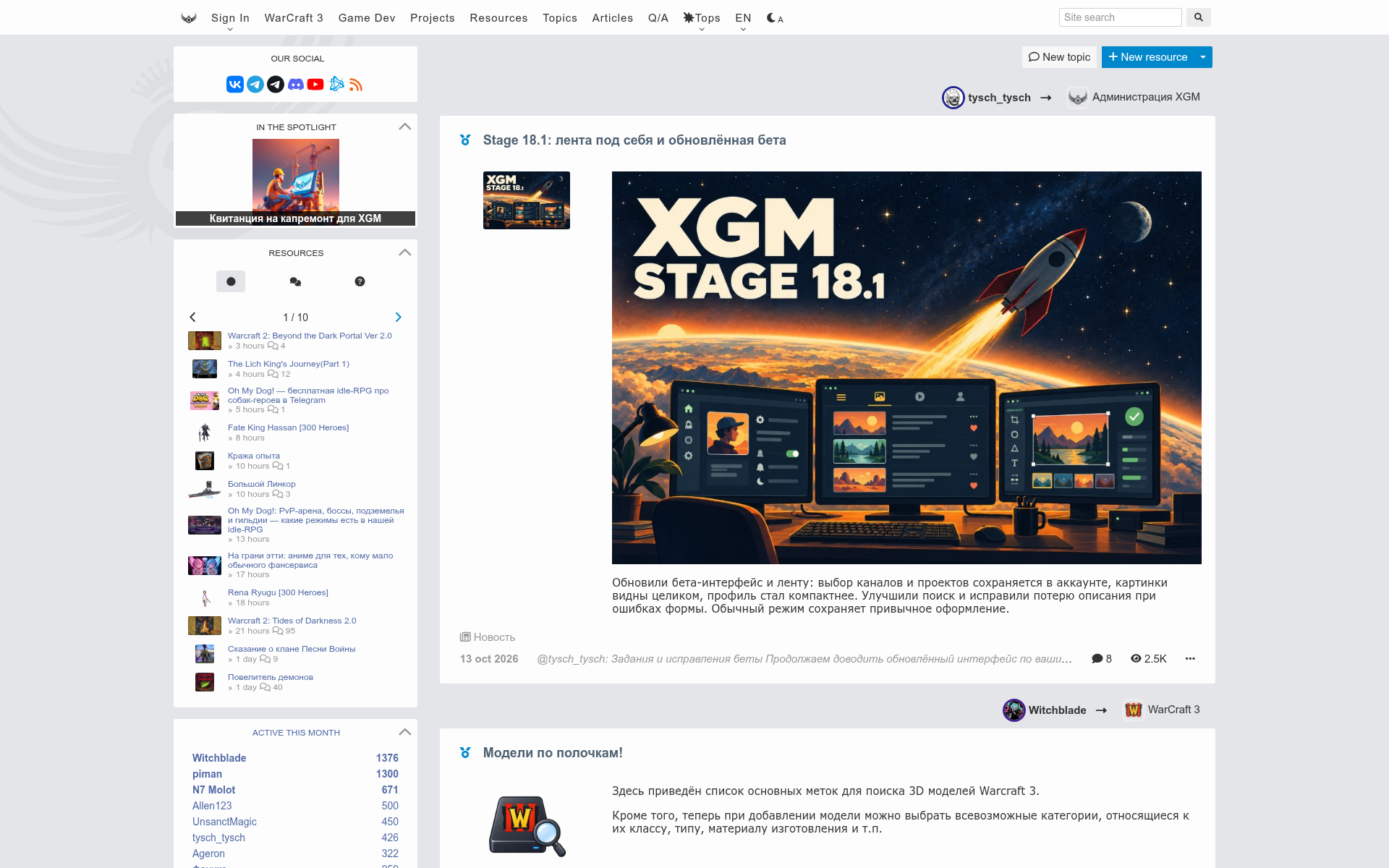Open Warcraft 2: Beyond the Dark Portal resource
Image resolution: width=1389 pixels, height=868 pixels.
point(310,336)
